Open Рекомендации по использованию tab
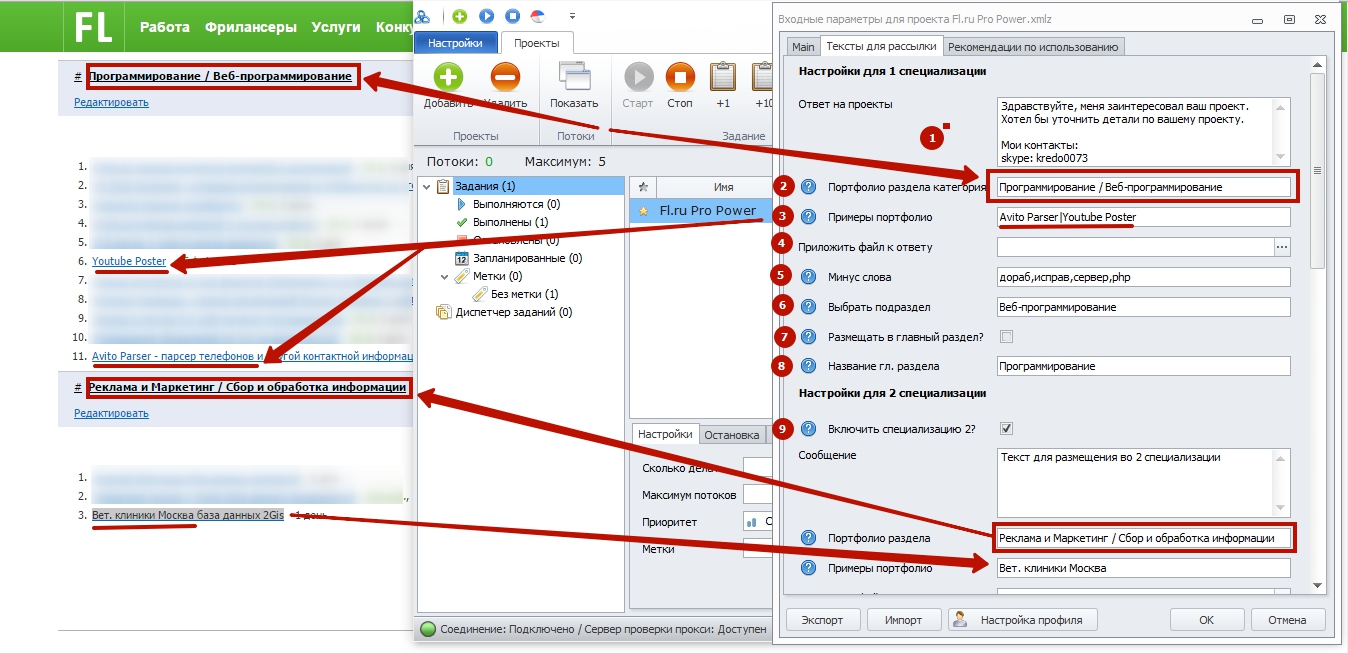 (x=1034, y=46)
